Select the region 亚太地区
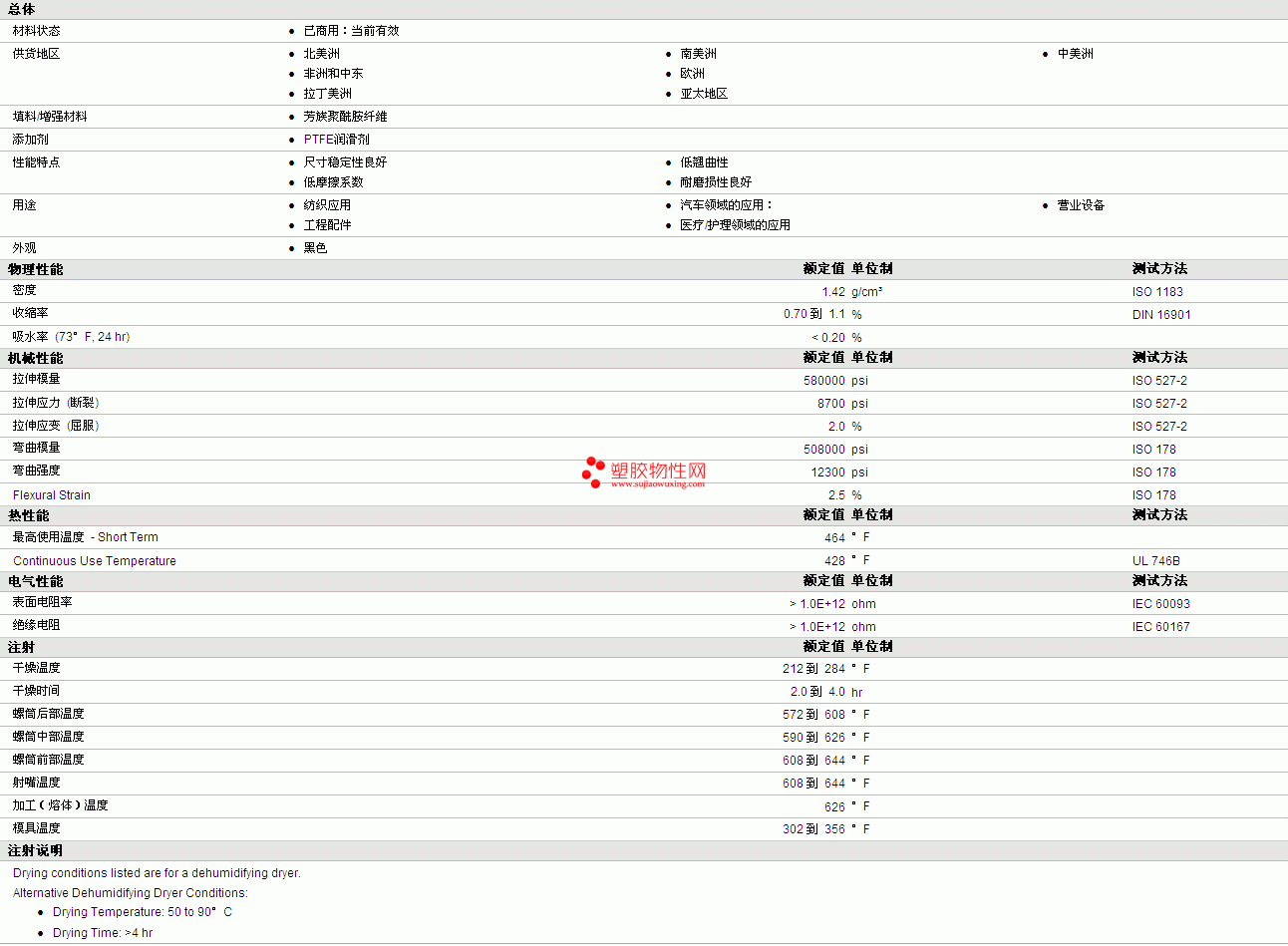The width and height of the screenshot is (1288, 946). [x=704, y=94]
